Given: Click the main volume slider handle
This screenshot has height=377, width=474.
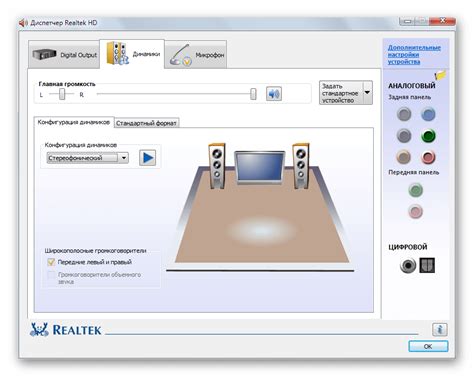Looking at the screenshot, I should pyautogui.click(x=253, y=94).
